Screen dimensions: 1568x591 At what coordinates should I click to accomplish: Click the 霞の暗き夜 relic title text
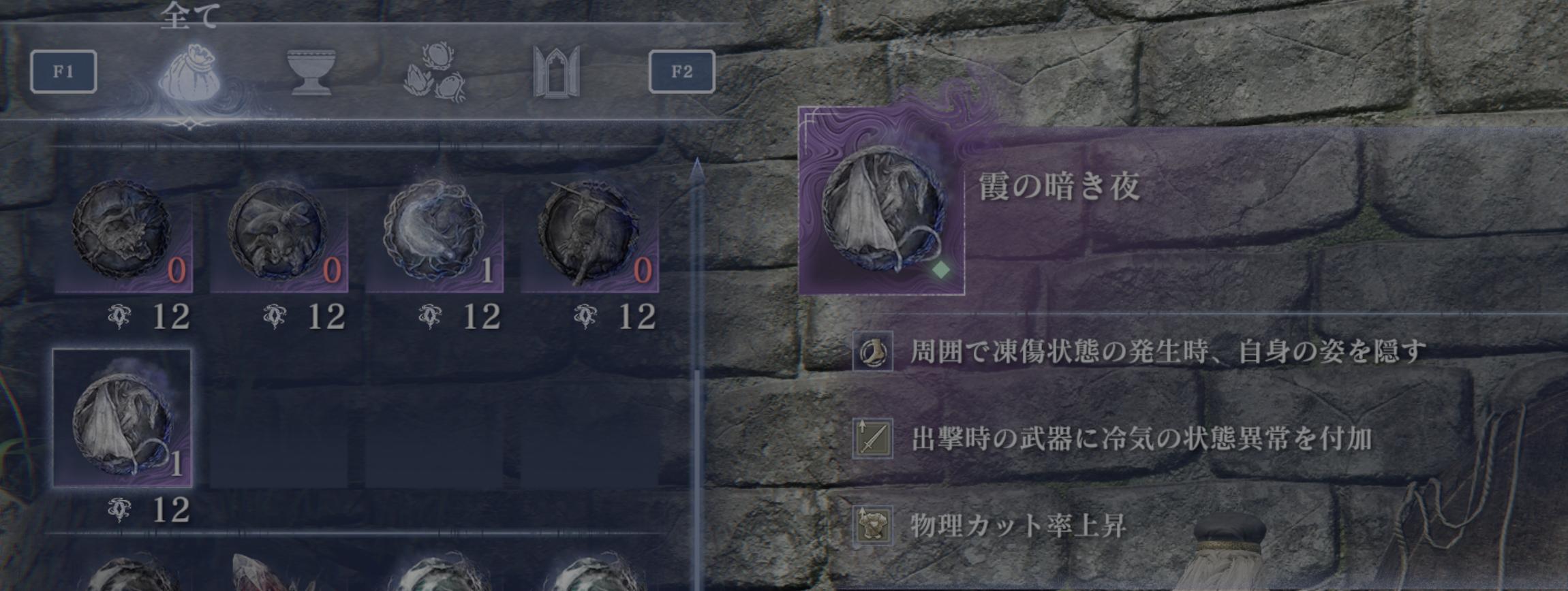pos(1059,186)
